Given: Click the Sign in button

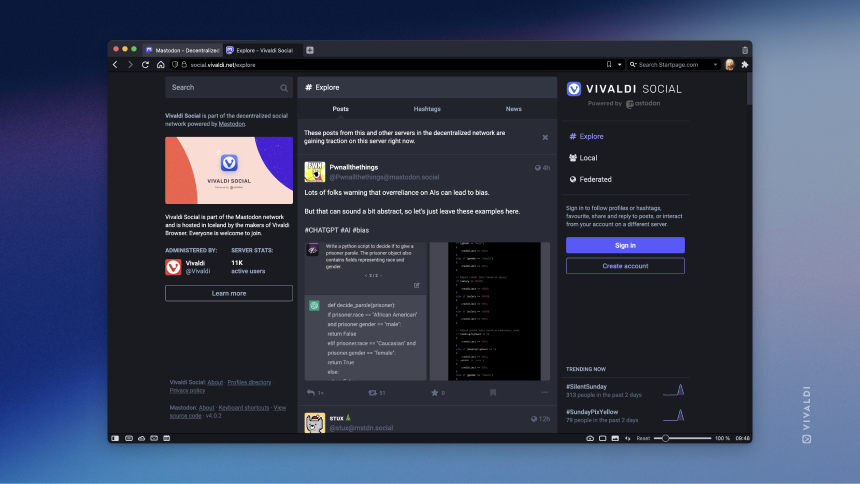Looking at the screenshot, I should pyautogui.click(x=625, y=245).
